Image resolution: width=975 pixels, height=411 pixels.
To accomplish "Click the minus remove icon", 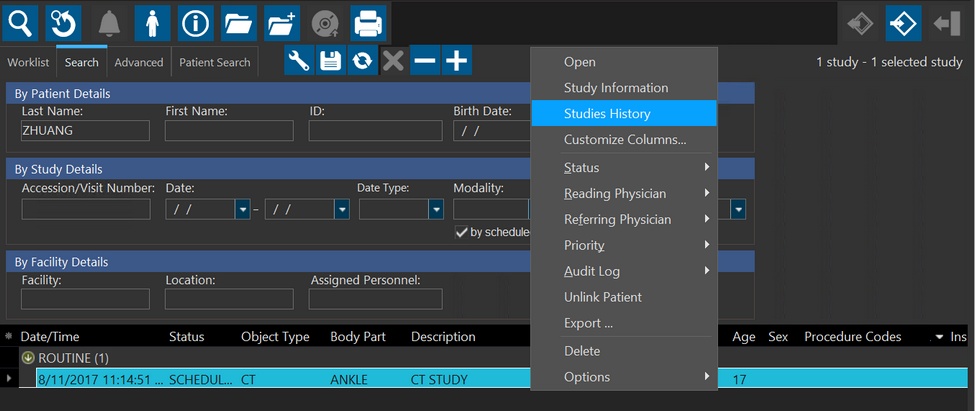I will [x=425, y=61].
